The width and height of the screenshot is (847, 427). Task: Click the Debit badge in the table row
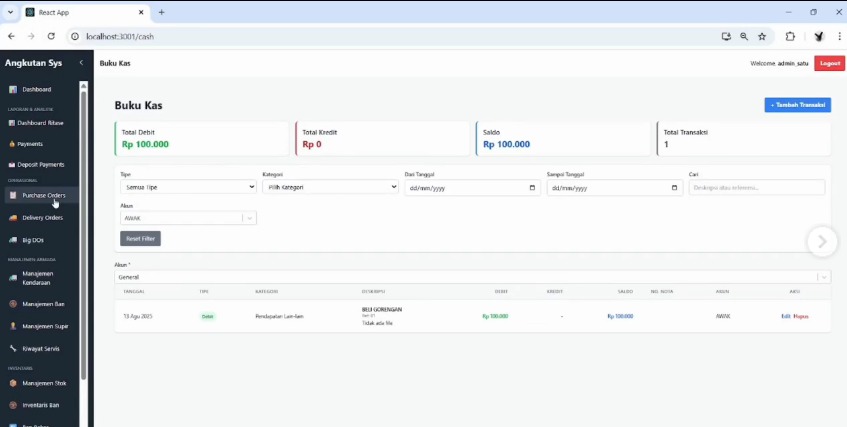(207, 316)
